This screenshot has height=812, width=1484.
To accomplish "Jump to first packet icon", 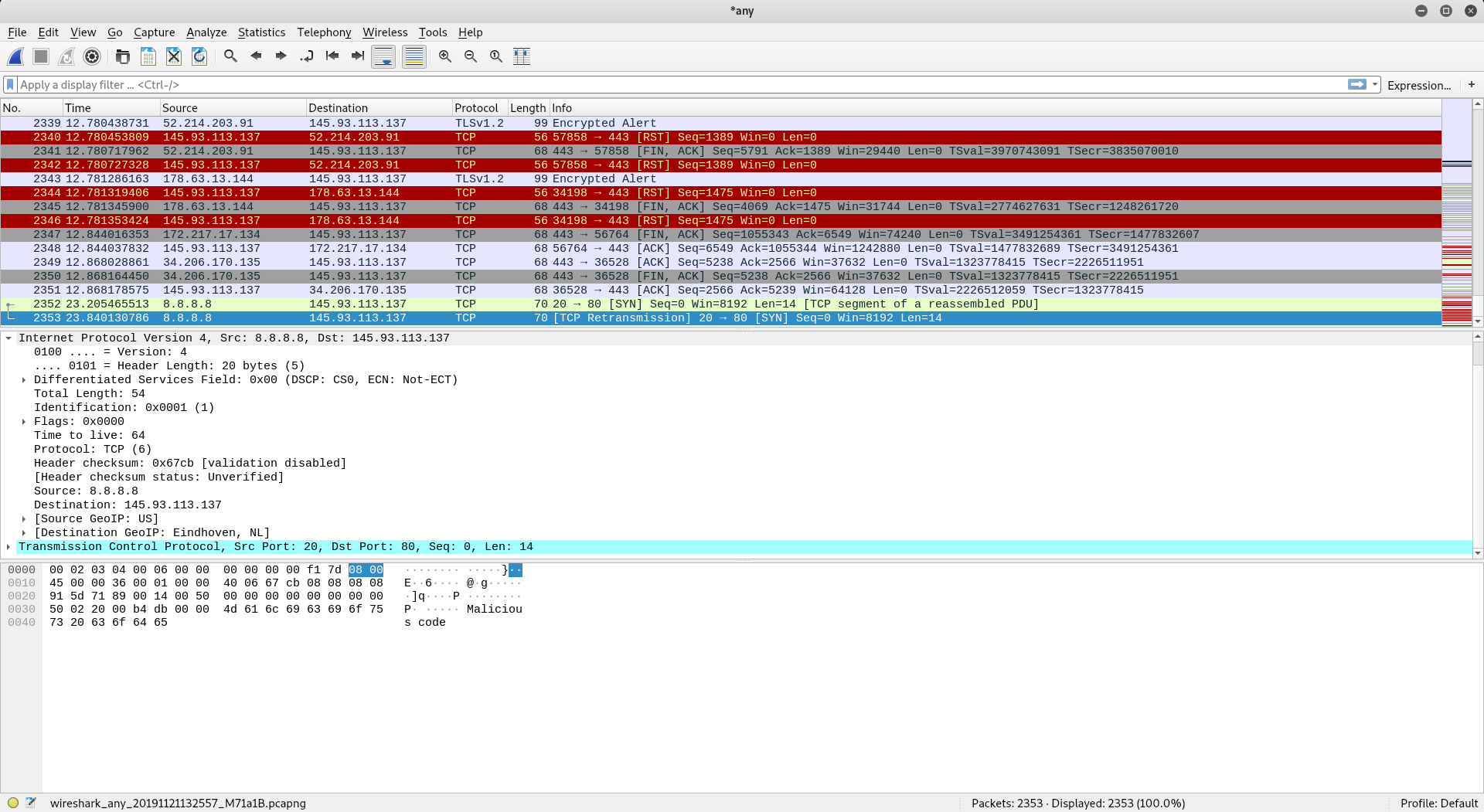I will tap(332, 56).
